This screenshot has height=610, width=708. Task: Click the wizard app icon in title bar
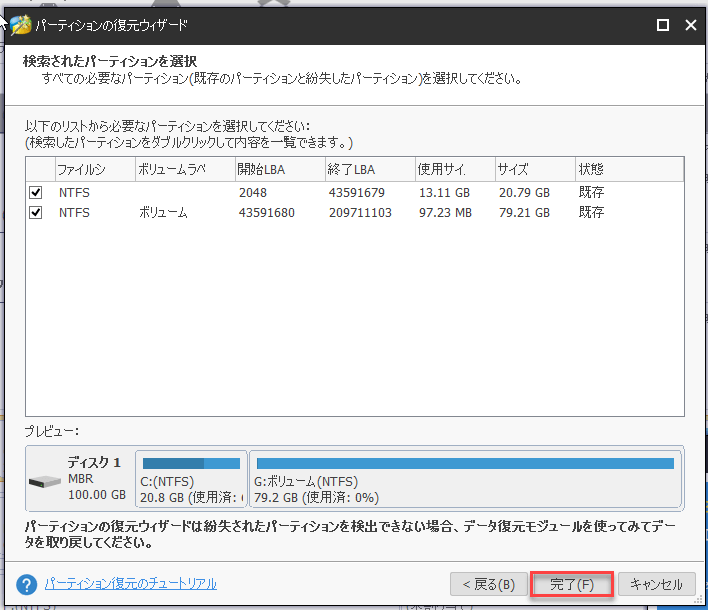[20, 25]
